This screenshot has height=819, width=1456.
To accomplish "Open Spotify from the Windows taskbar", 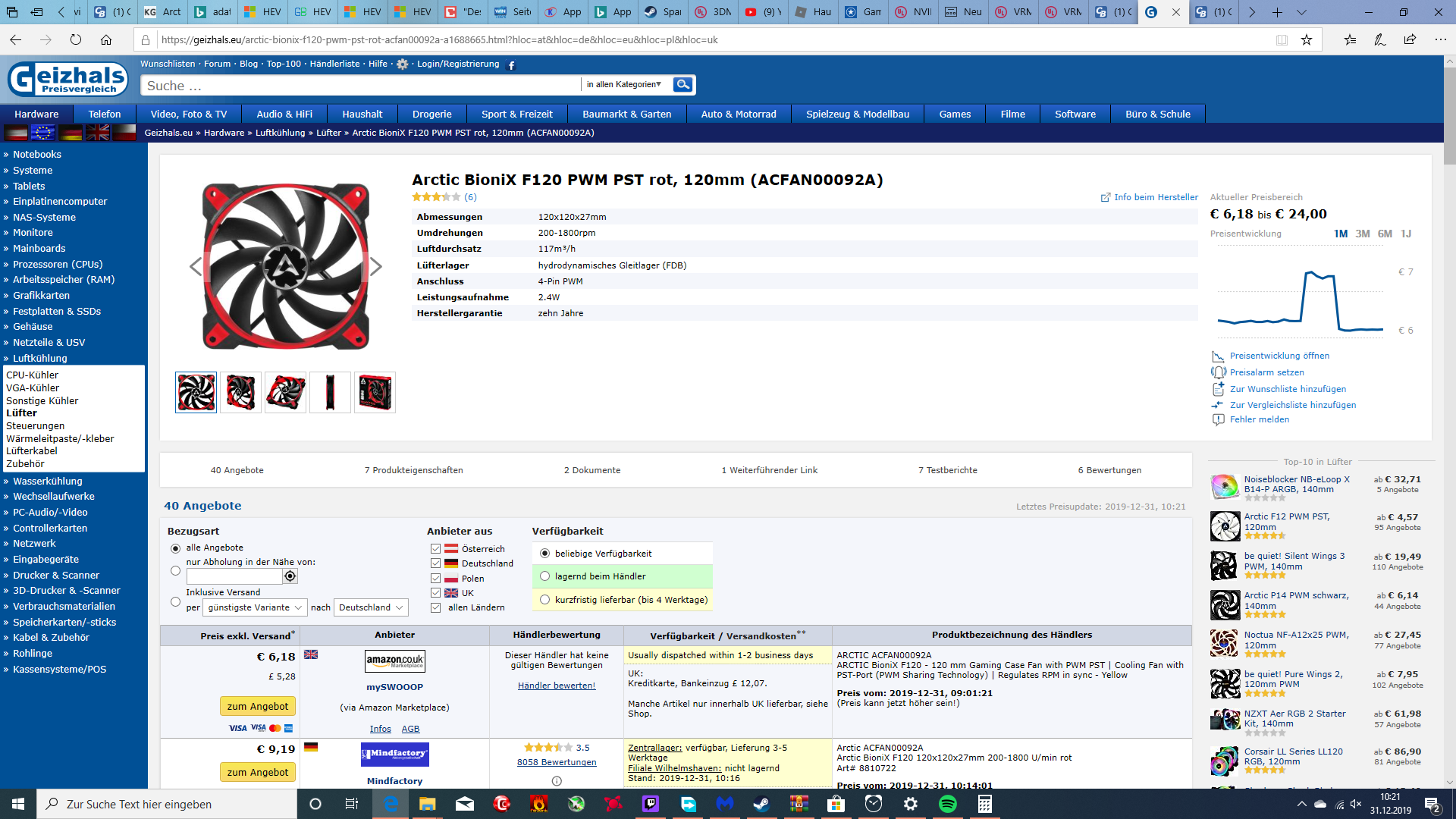I will coord(948,804).
